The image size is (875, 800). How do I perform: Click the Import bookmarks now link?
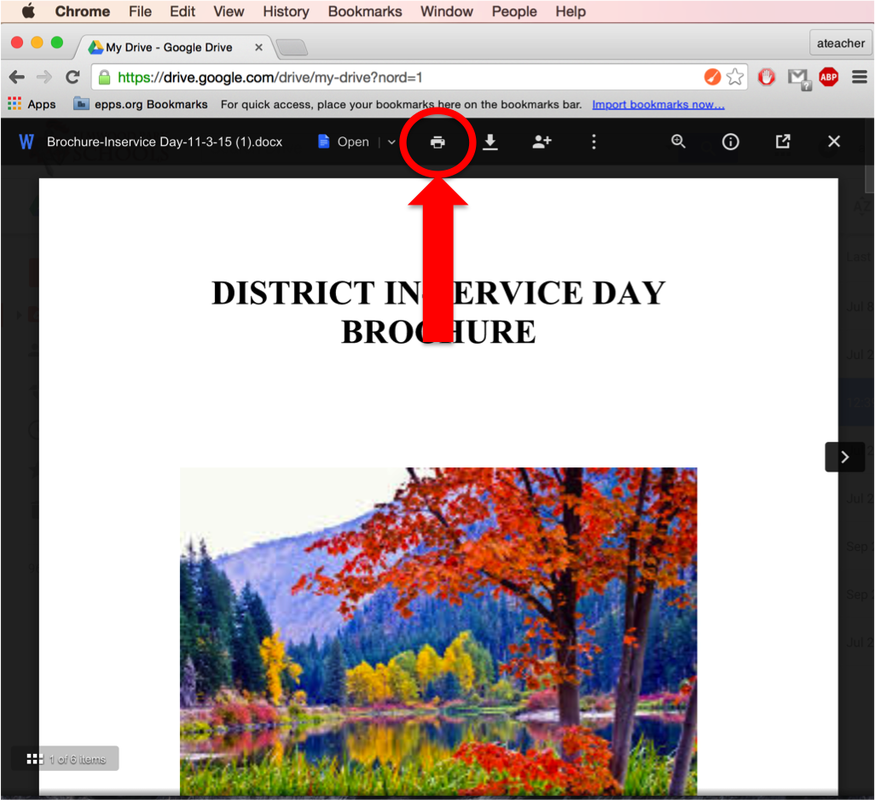658,104
